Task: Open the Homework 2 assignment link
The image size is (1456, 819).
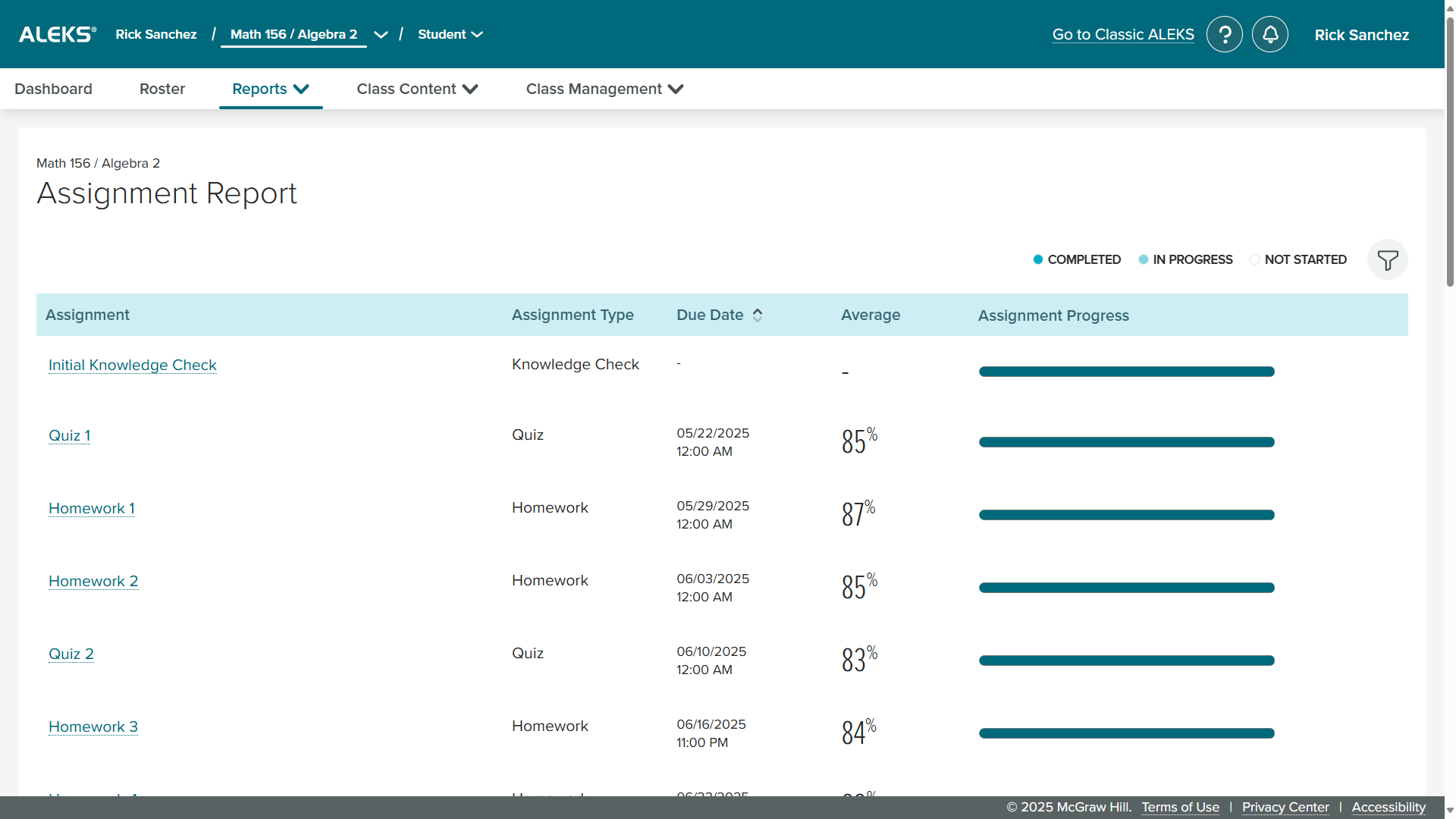Action: 93,581
